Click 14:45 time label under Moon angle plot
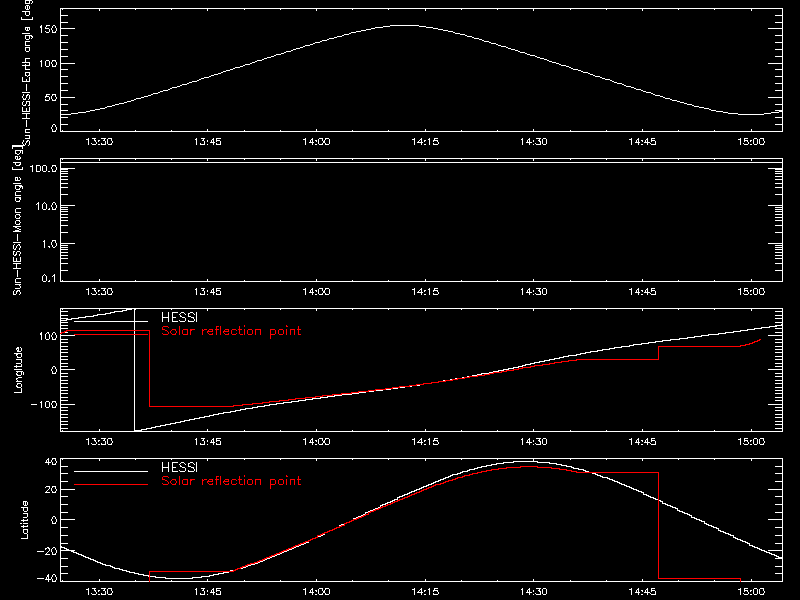The image size is (800, 600). pos(642,292)
